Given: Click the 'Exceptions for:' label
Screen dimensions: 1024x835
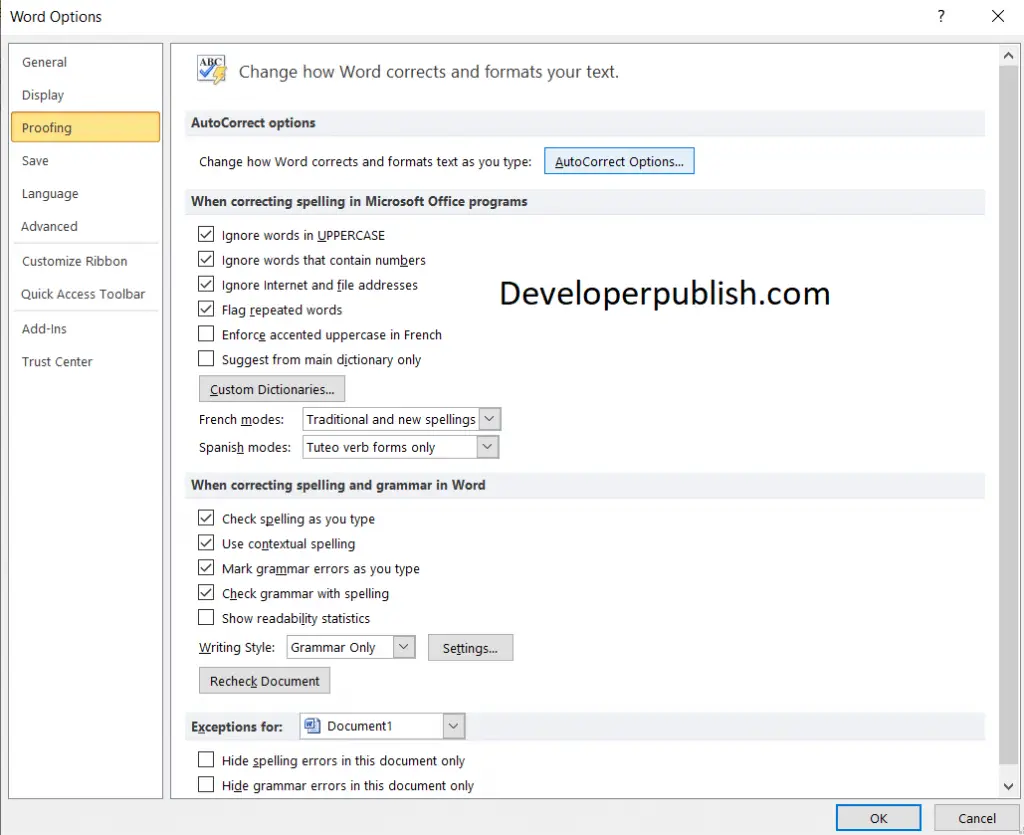Looking at the screenshot, I should point(237,727).
